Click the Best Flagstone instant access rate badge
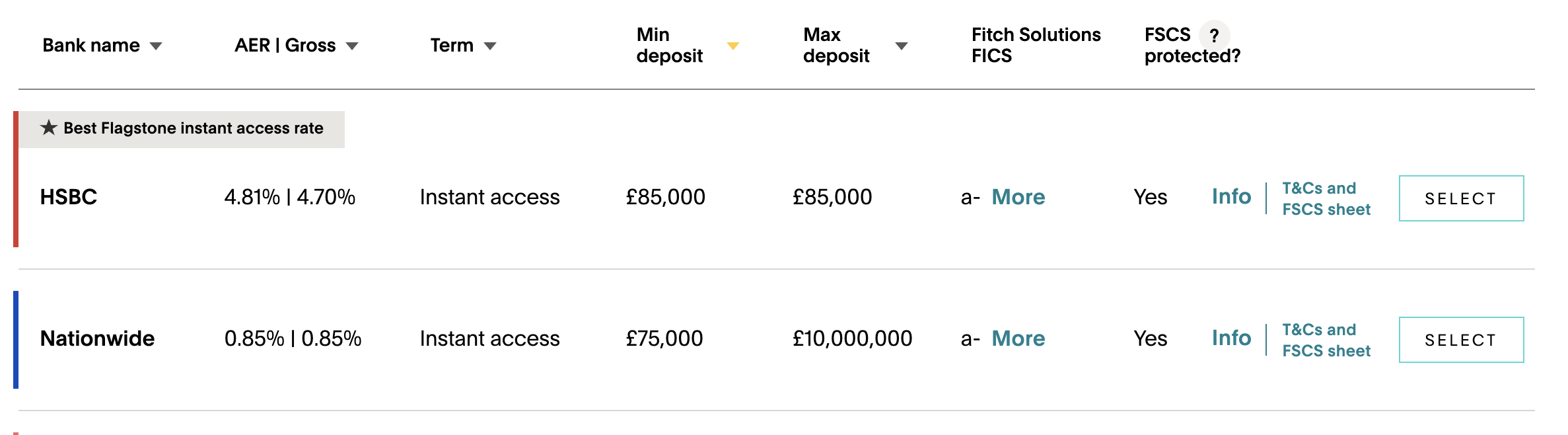Viewport: 1568px width, 435px height. click(182, 129)
